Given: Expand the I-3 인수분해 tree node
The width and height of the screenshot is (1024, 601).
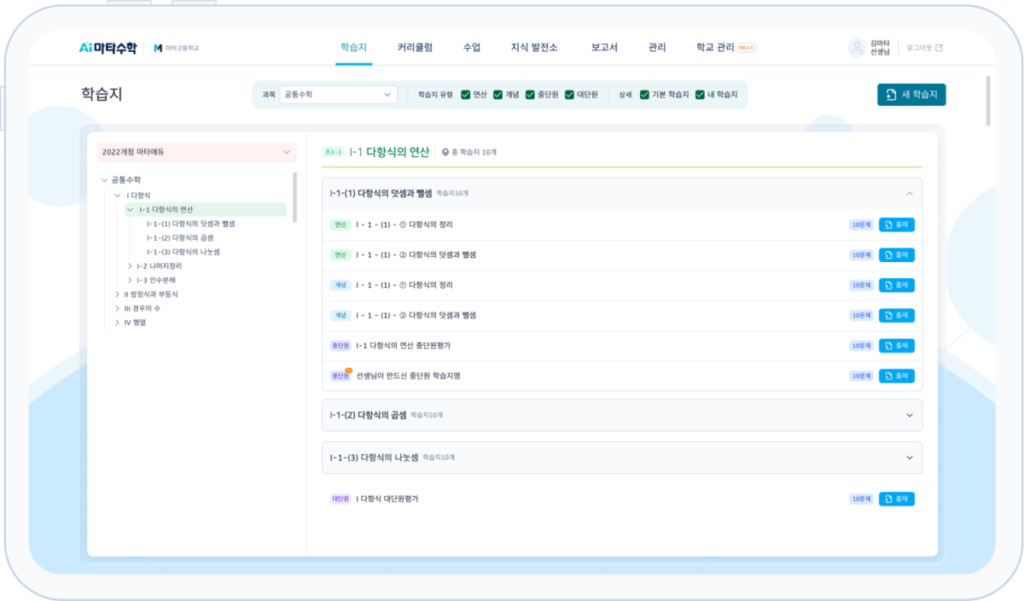Looking at the screenshot, I should pos(129,280).
